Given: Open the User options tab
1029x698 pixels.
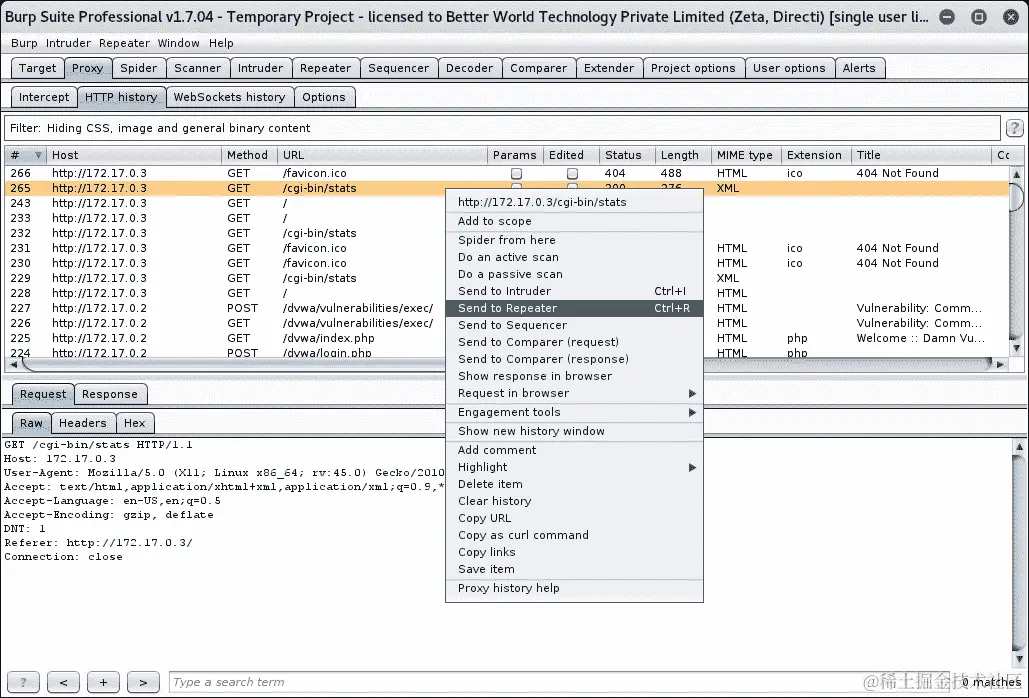Looking at the screenshot, I should (789, 68).
